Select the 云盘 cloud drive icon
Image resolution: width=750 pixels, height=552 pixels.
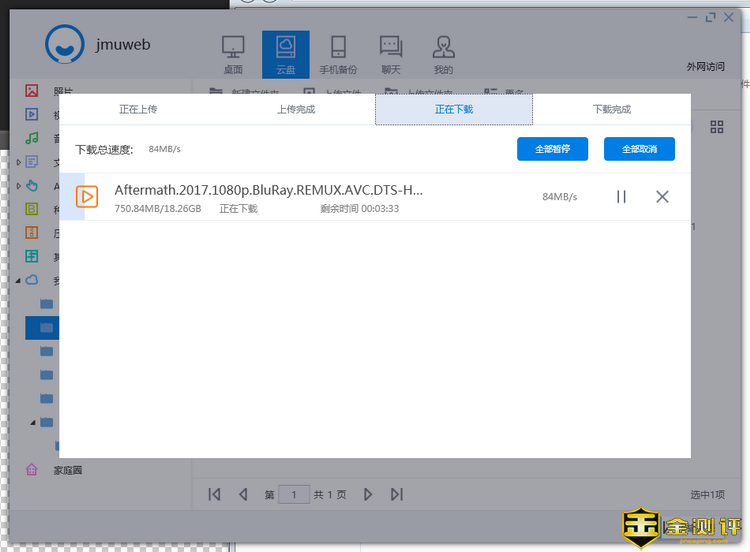[x=286, y=54]
